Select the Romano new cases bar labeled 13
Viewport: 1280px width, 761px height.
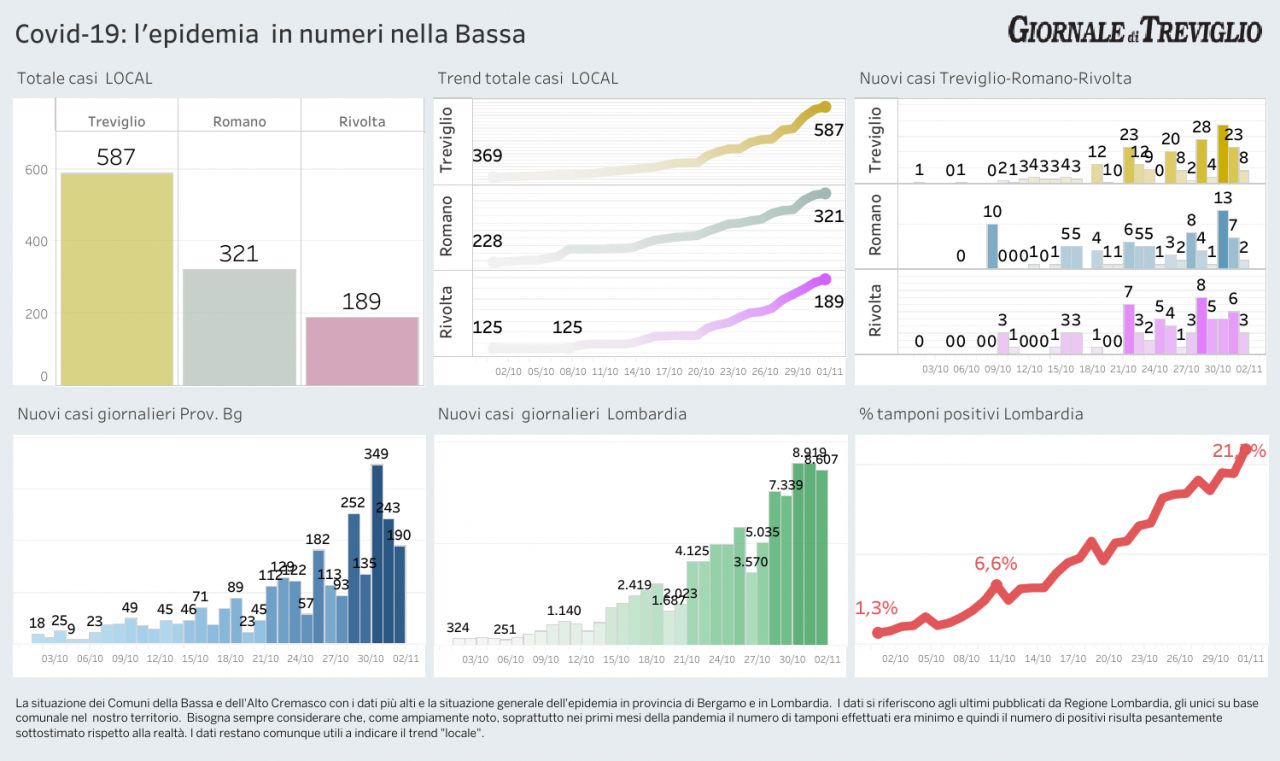tap(1222, 239)
